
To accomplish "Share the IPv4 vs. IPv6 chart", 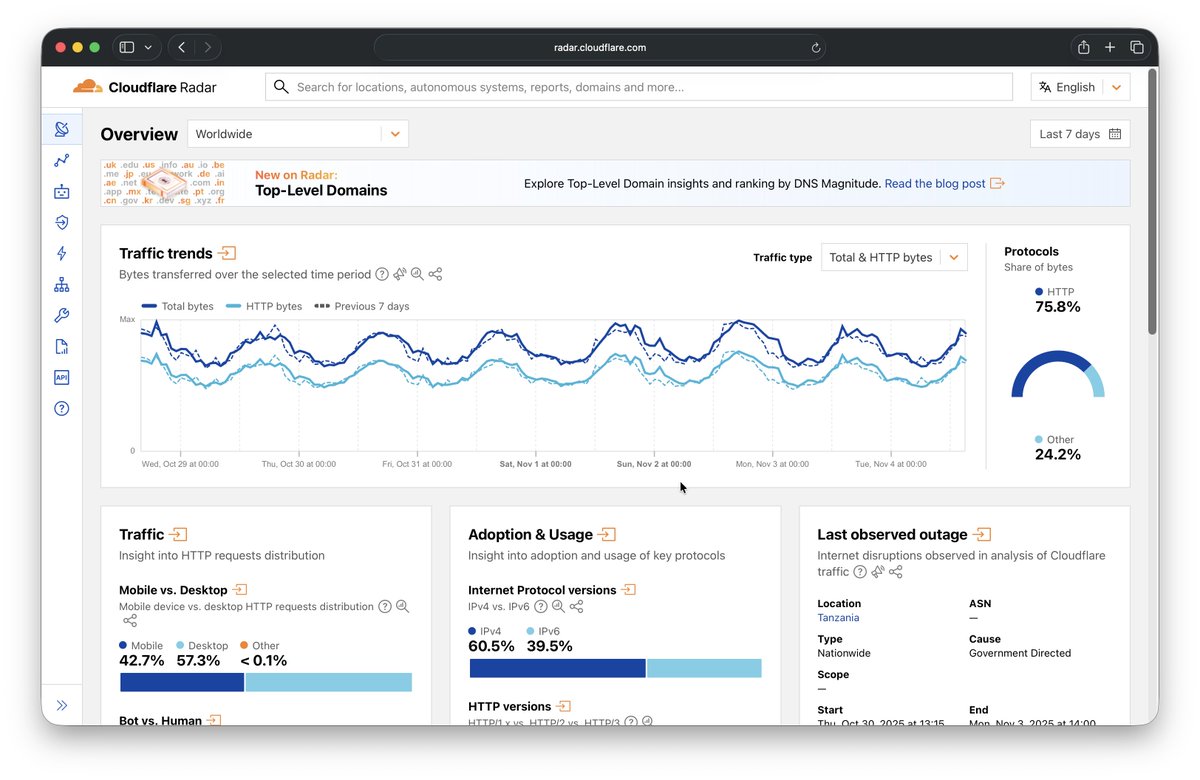I will pos(576,606).
